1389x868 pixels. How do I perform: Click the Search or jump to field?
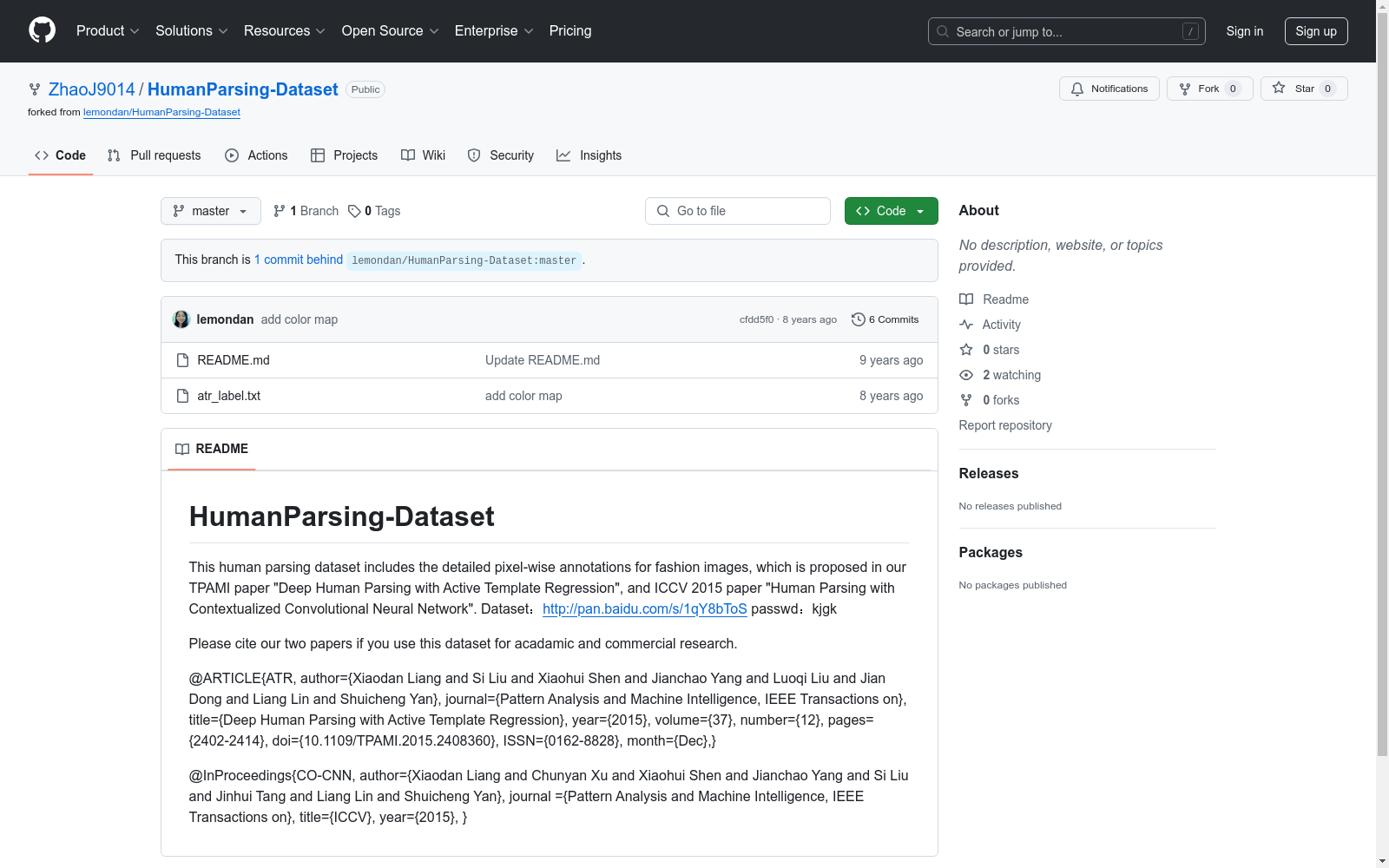(1067, 31)
